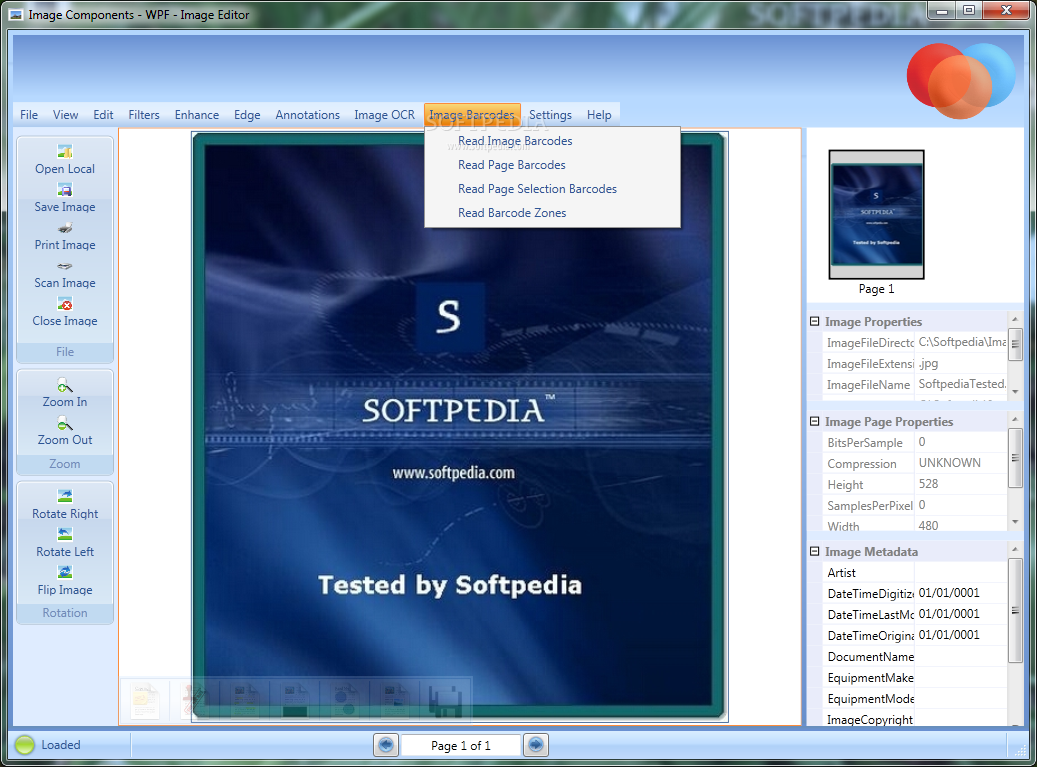Click the floppy disk save icon on canvas
This screenshot has height=767, width=1037.
coord(445,701)
